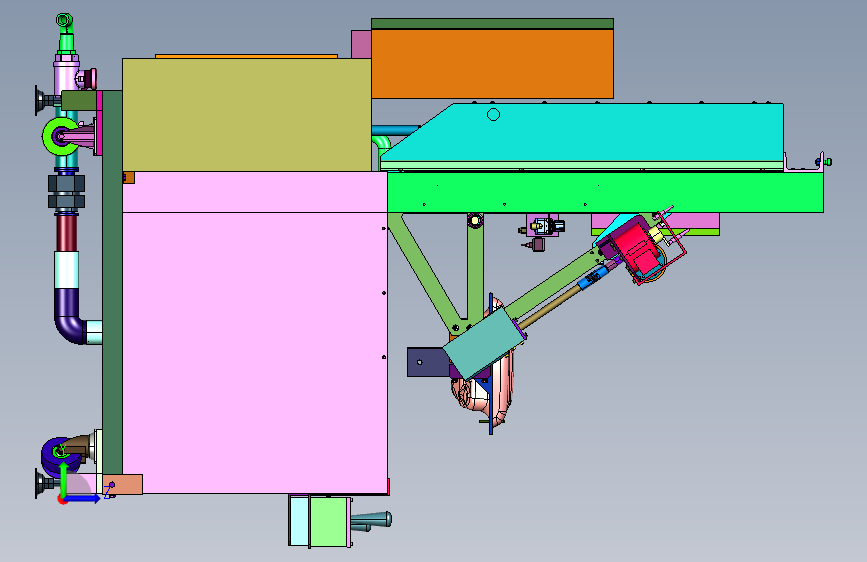
Task: Pick the light green box under cabinet
Action: pos(330,521)
